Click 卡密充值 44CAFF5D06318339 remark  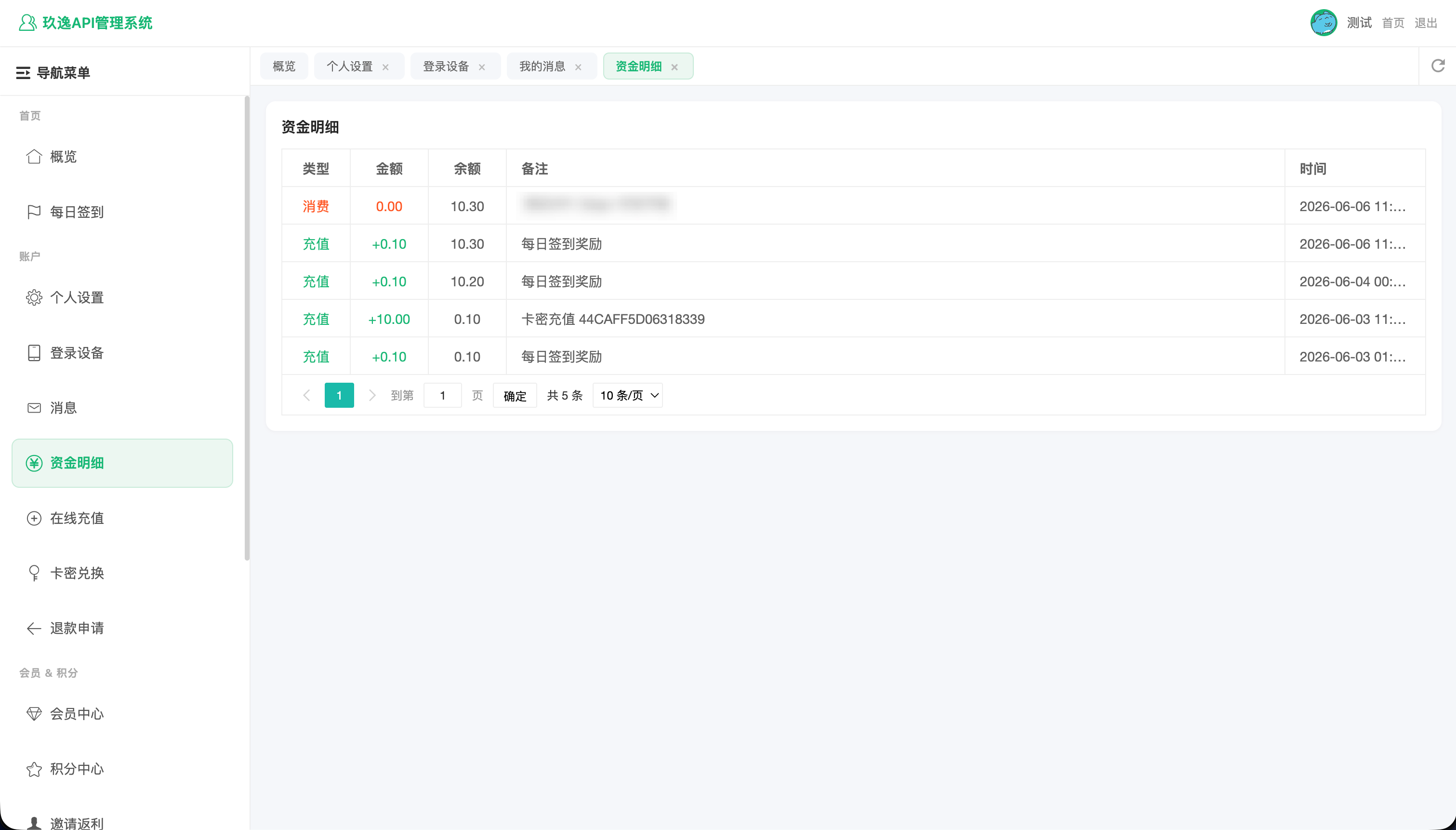coord(613,319)
